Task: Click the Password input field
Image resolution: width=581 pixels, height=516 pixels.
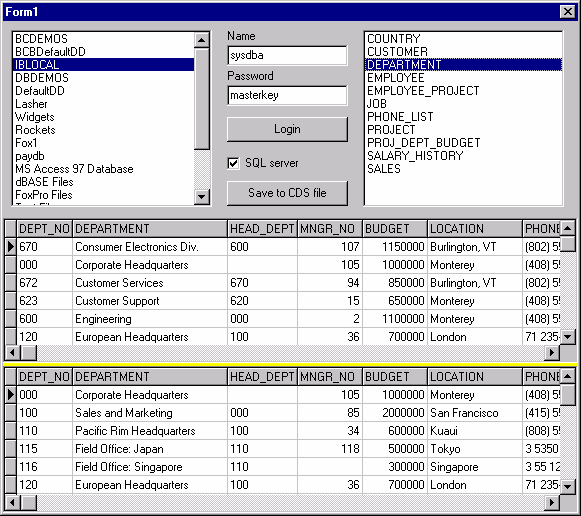Action: tap(287, 96)
